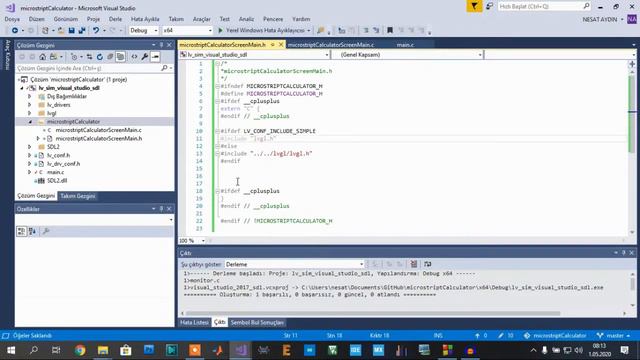The image size is (640, 360).
Task: Open the Proje menu
Action: click(x=93, y=19)
